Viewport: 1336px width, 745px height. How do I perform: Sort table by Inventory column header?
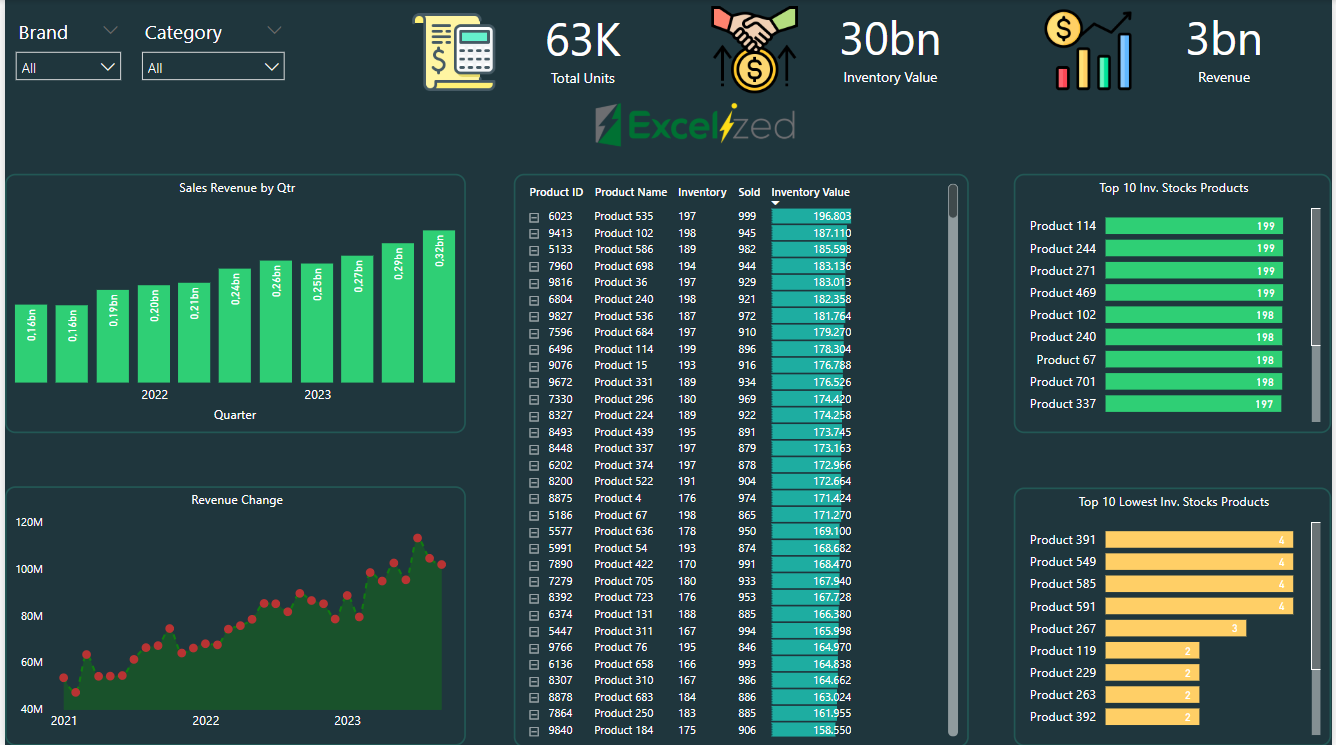[x=702, y=192]
